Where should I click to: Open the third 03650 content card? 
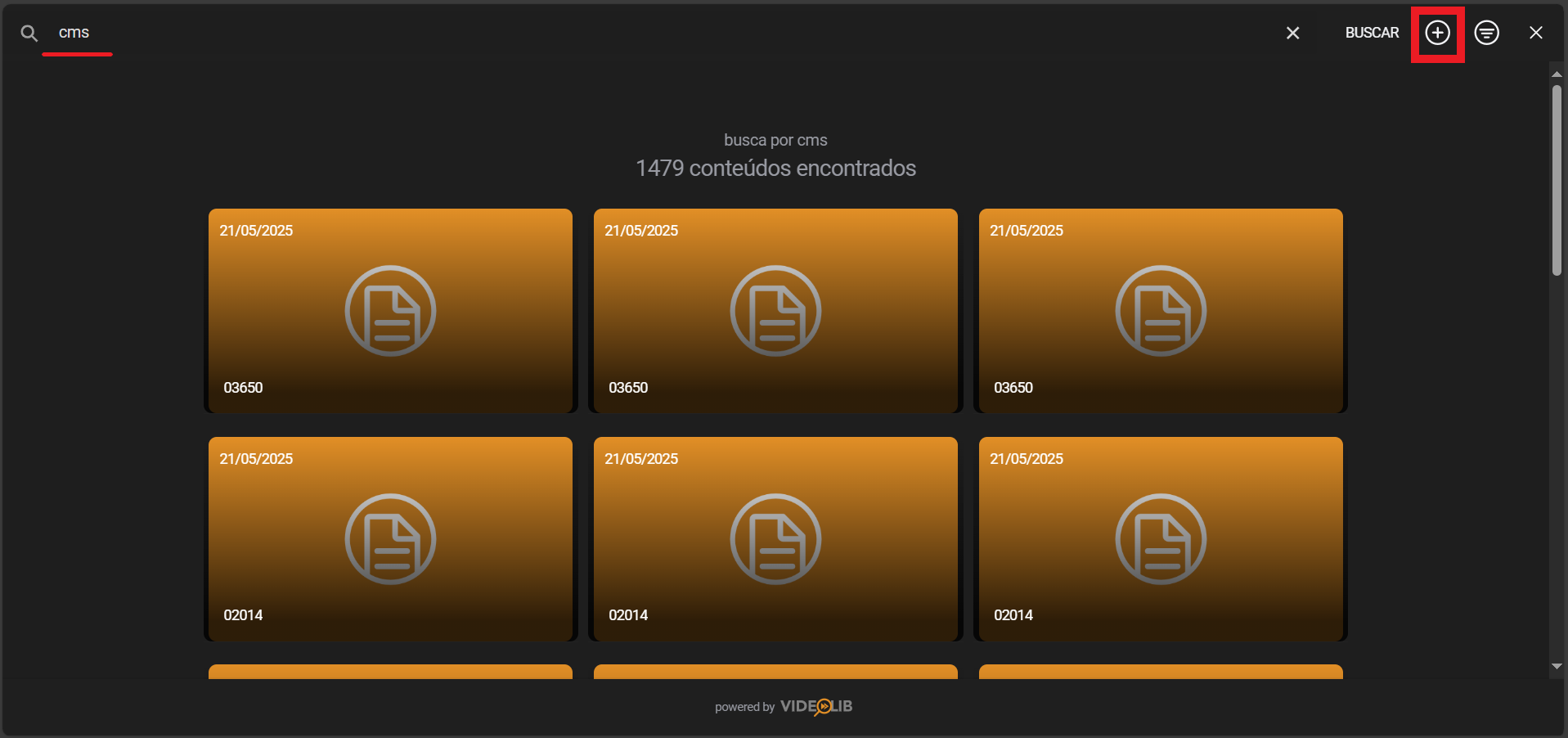coord(1160,311)
